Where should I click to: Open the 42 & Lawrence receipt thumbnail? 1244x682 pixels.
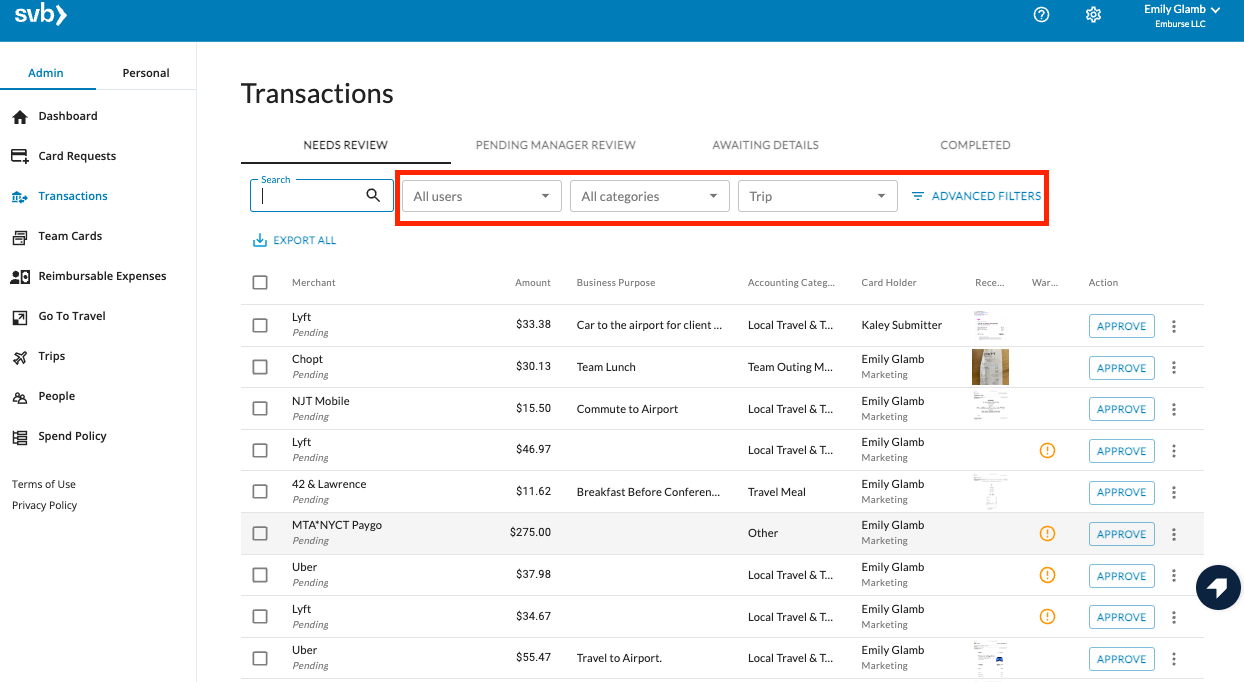pyautogui.click(x=988, y=492)
